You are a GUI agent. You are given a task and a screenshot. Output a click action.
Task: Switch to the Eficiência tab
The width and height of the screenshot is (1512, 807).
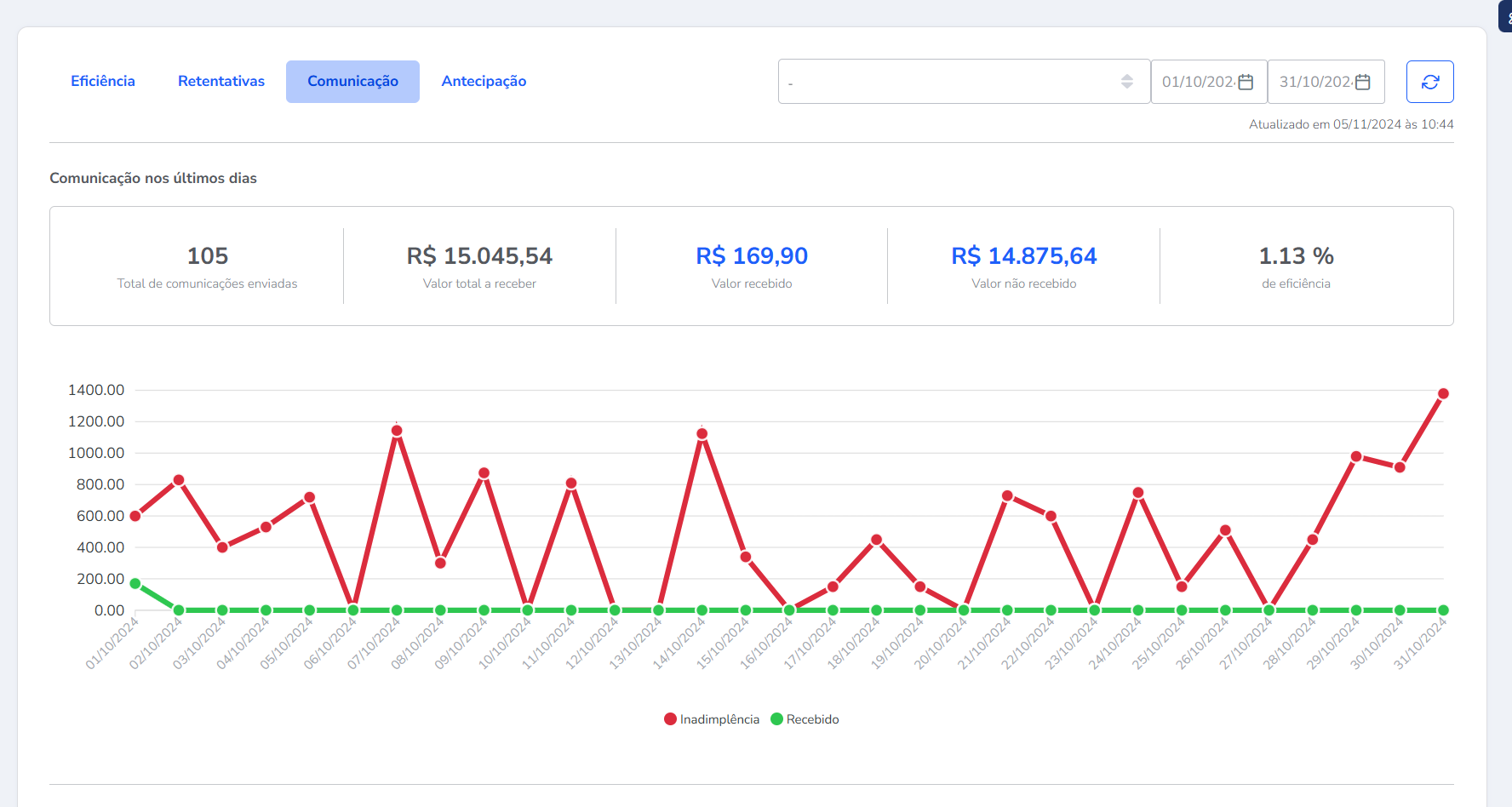click(x=103, y=82)
